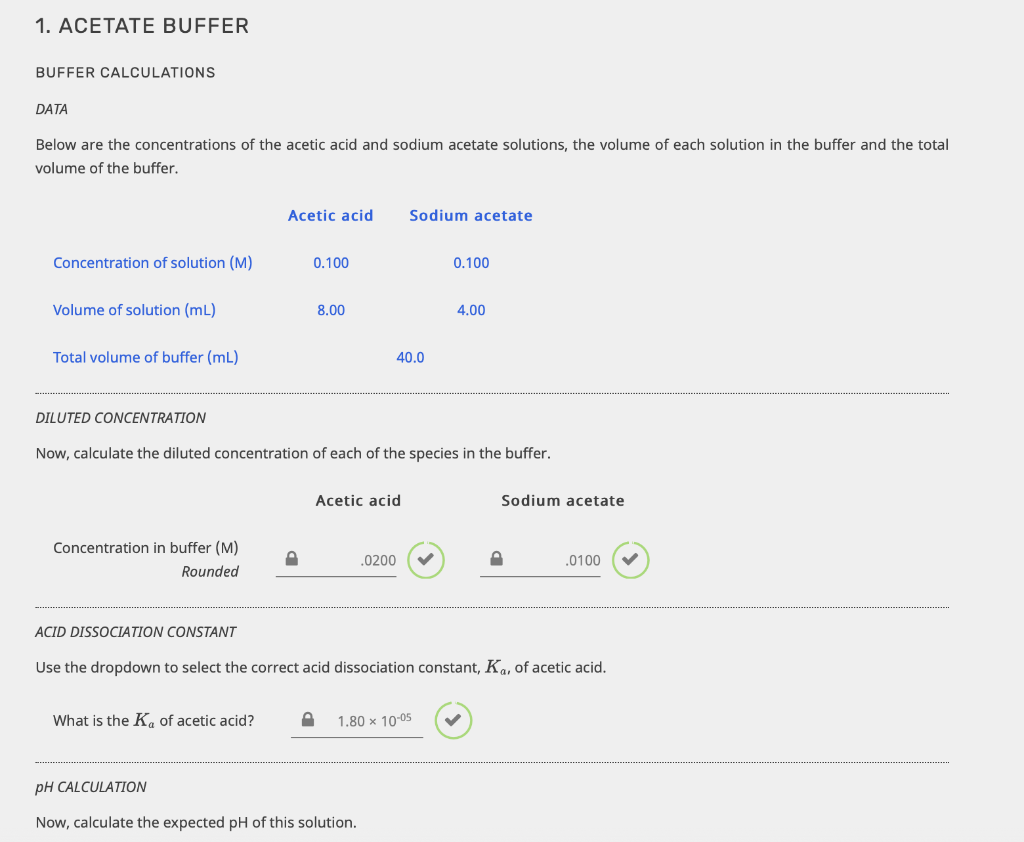Click the 'Acetic acid' column header
The width and height of the screenshot is (1024, 842).
[x=330, y=215]
